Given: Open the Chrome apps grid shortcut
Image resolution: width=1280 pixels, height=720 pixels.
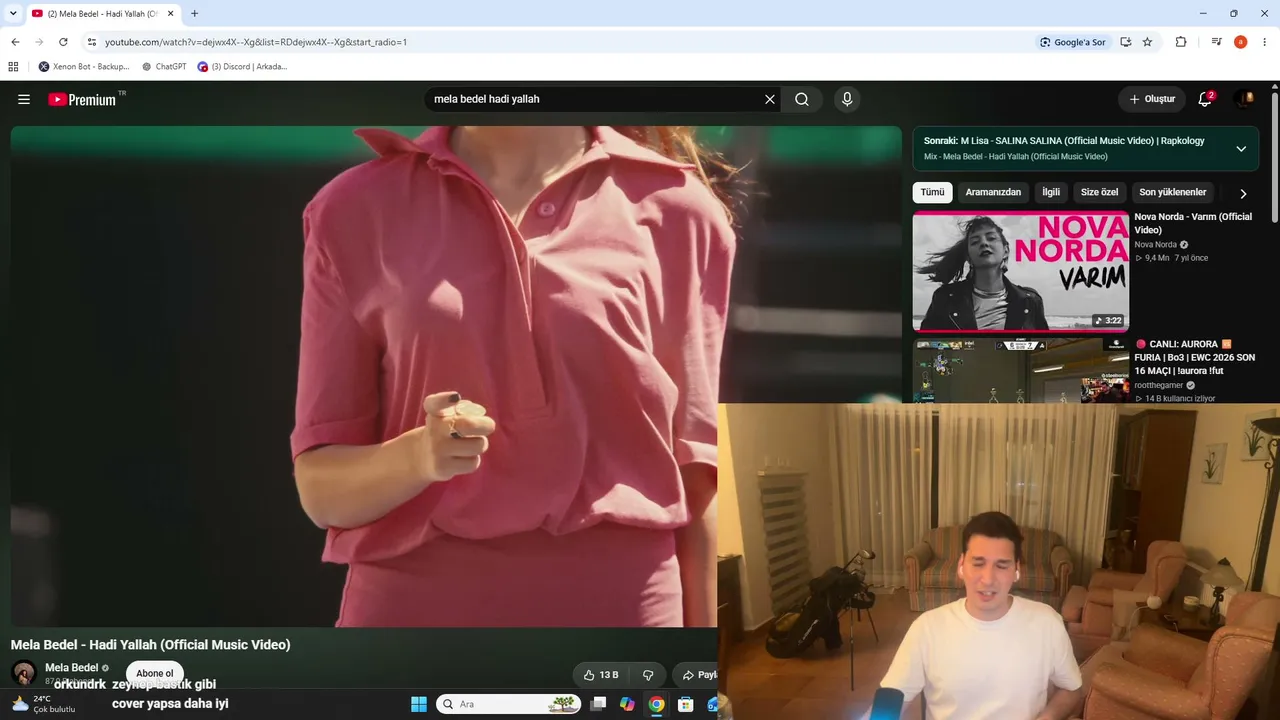Looking at the screenshot, I should tap(13, 67).
